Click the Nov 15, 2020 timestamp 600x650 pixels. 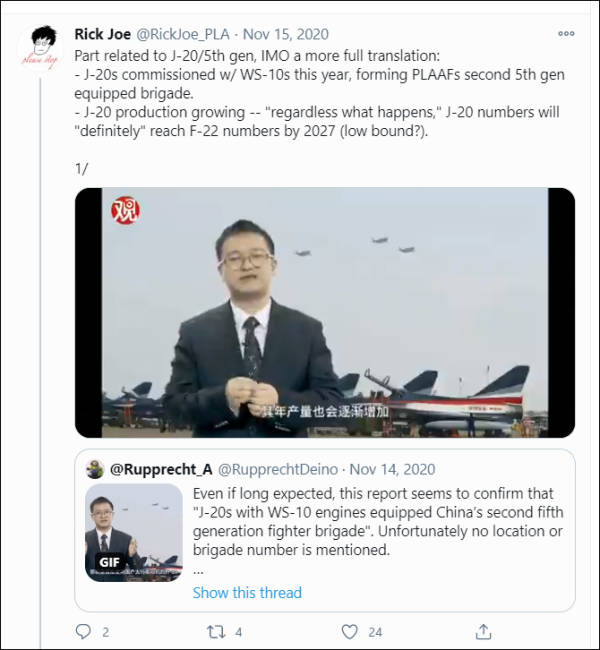[295, 34]
